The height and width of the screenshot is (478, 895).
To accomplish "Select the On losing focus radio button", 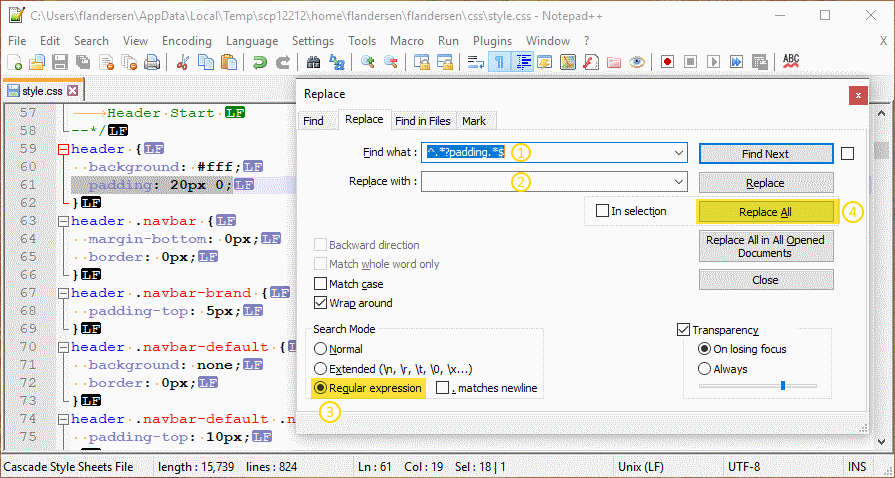I will point(705,349).
